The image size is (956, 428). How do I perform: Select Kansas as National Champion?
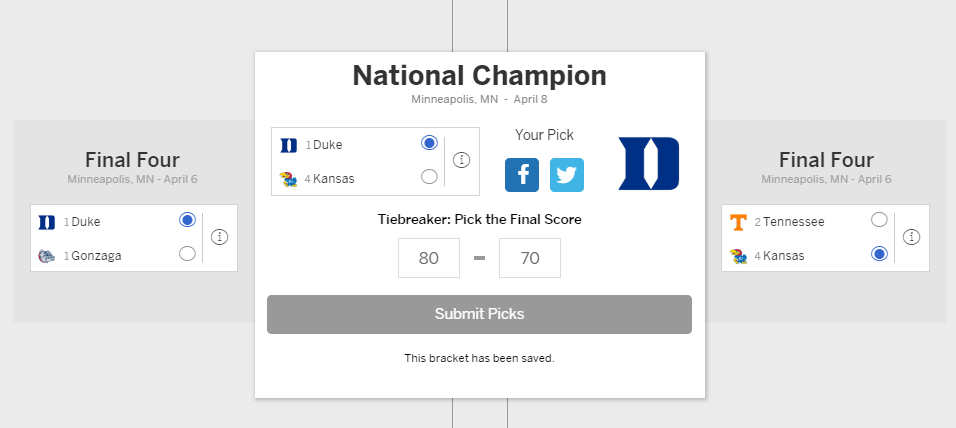click(429, 177)
